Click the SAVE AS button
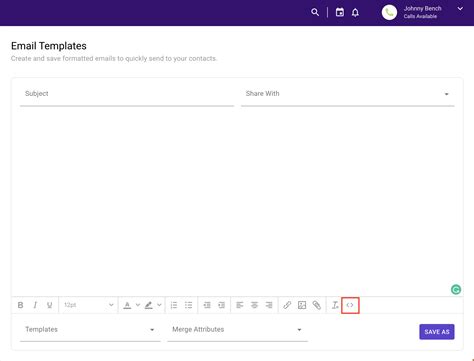Image resolution: width=474 pixels, height=361 pixels. click(437, 332)
